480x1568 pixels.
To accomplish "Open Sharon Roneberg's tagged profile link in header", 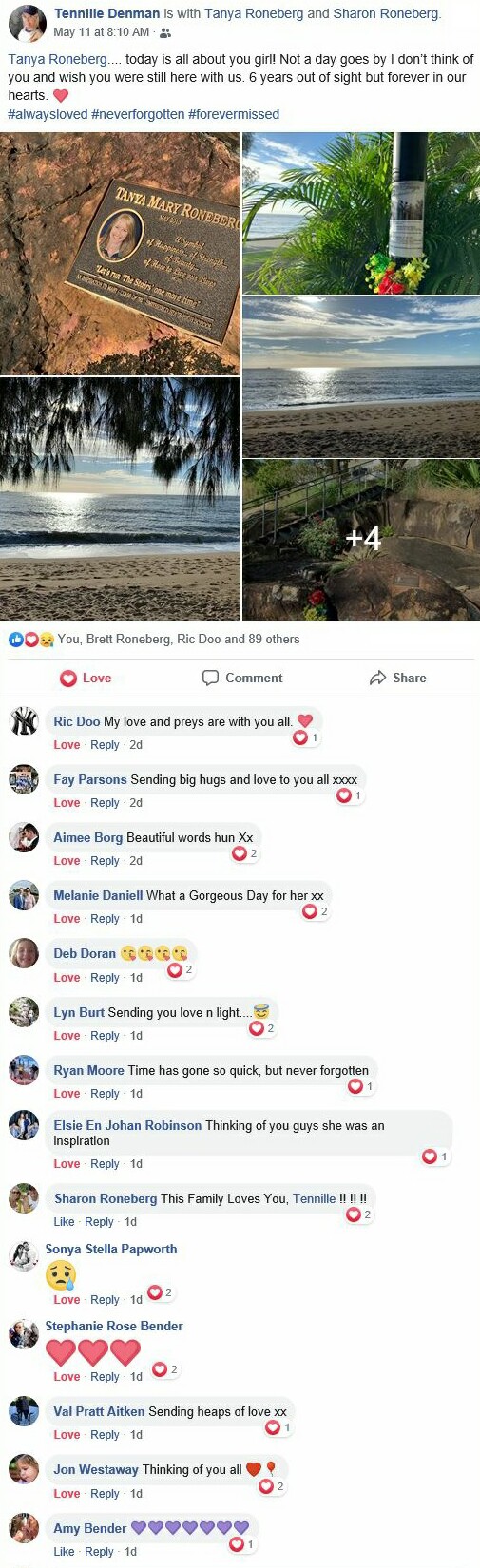I will [387, 13].
